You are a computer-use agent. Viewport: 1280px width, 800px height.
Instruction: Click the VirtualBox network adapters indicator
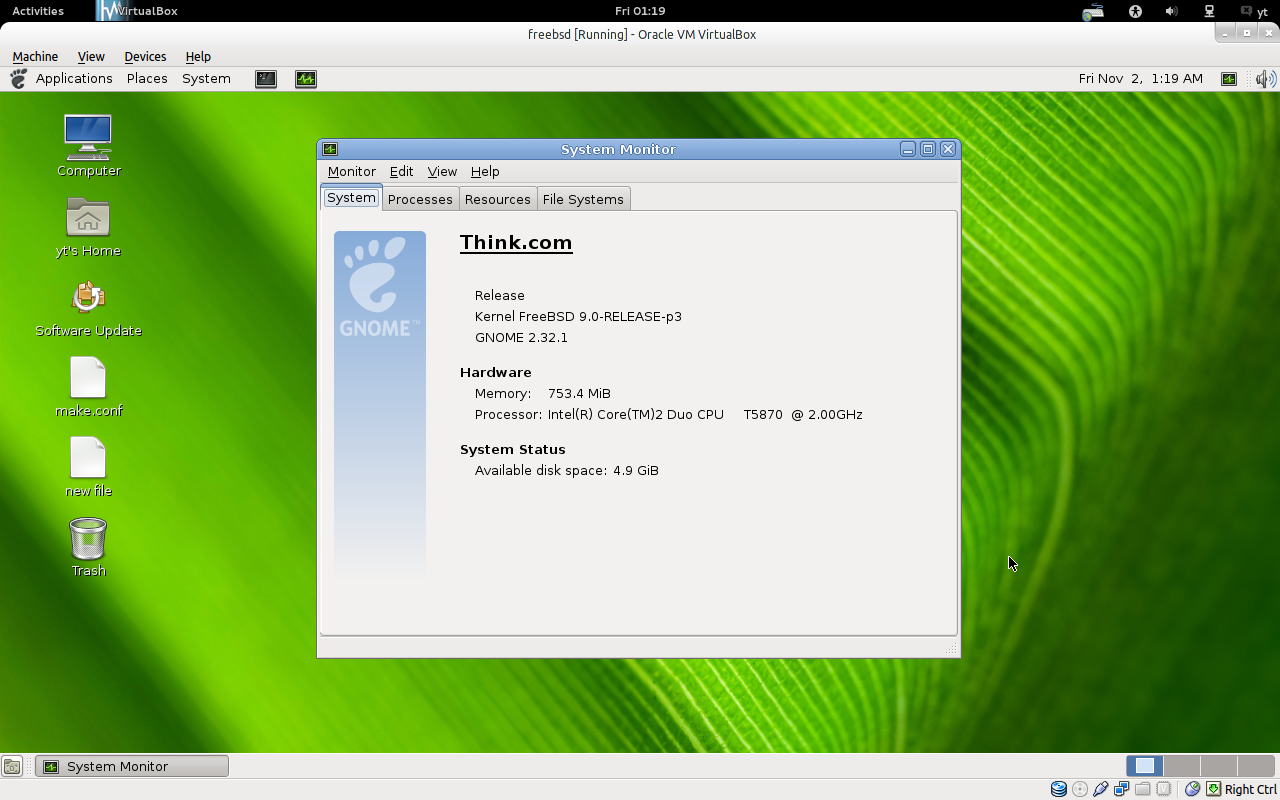(x=1122, y=789)
